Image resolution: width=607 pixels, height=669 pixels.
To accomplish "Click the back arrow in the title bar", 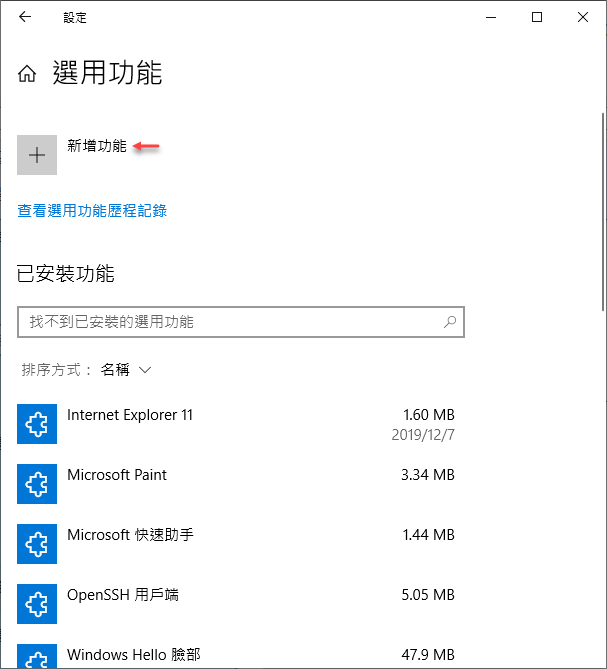I will point(25,17).
